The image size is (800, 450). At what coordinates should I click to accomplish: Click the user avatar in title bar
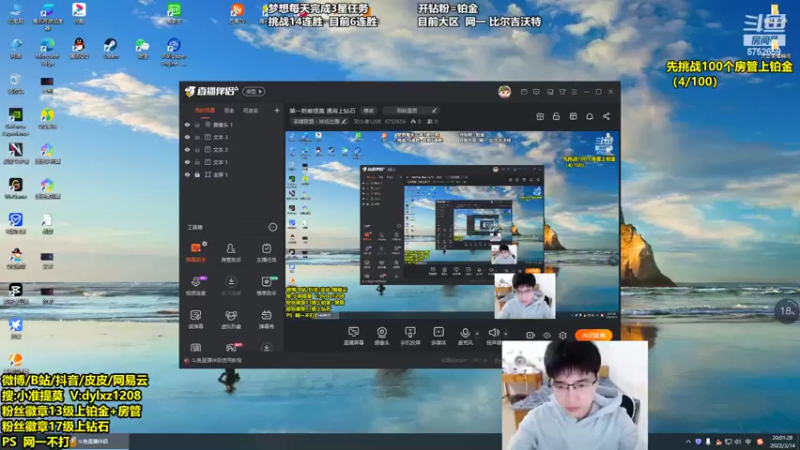coord(505,92)
